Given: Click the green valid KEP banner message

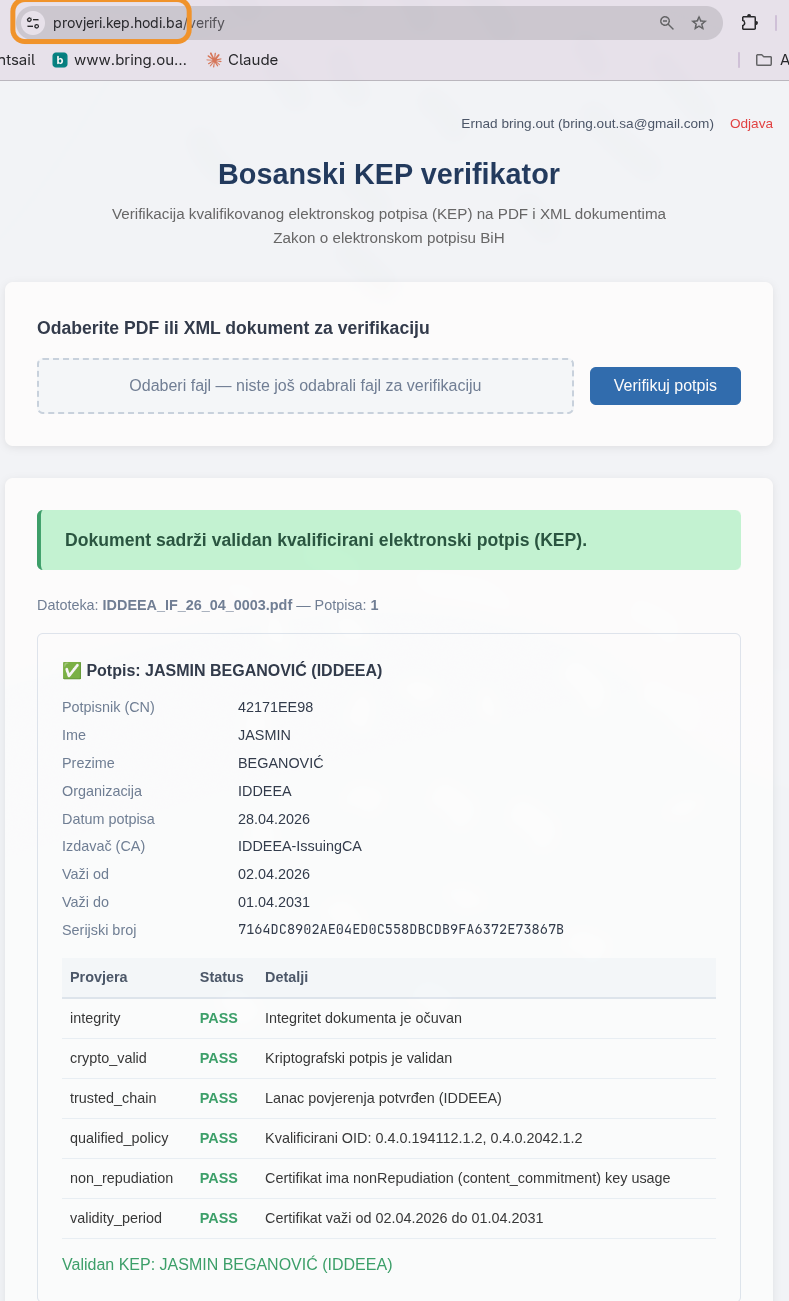Looking at the screenshot, I should click(389, 540).
